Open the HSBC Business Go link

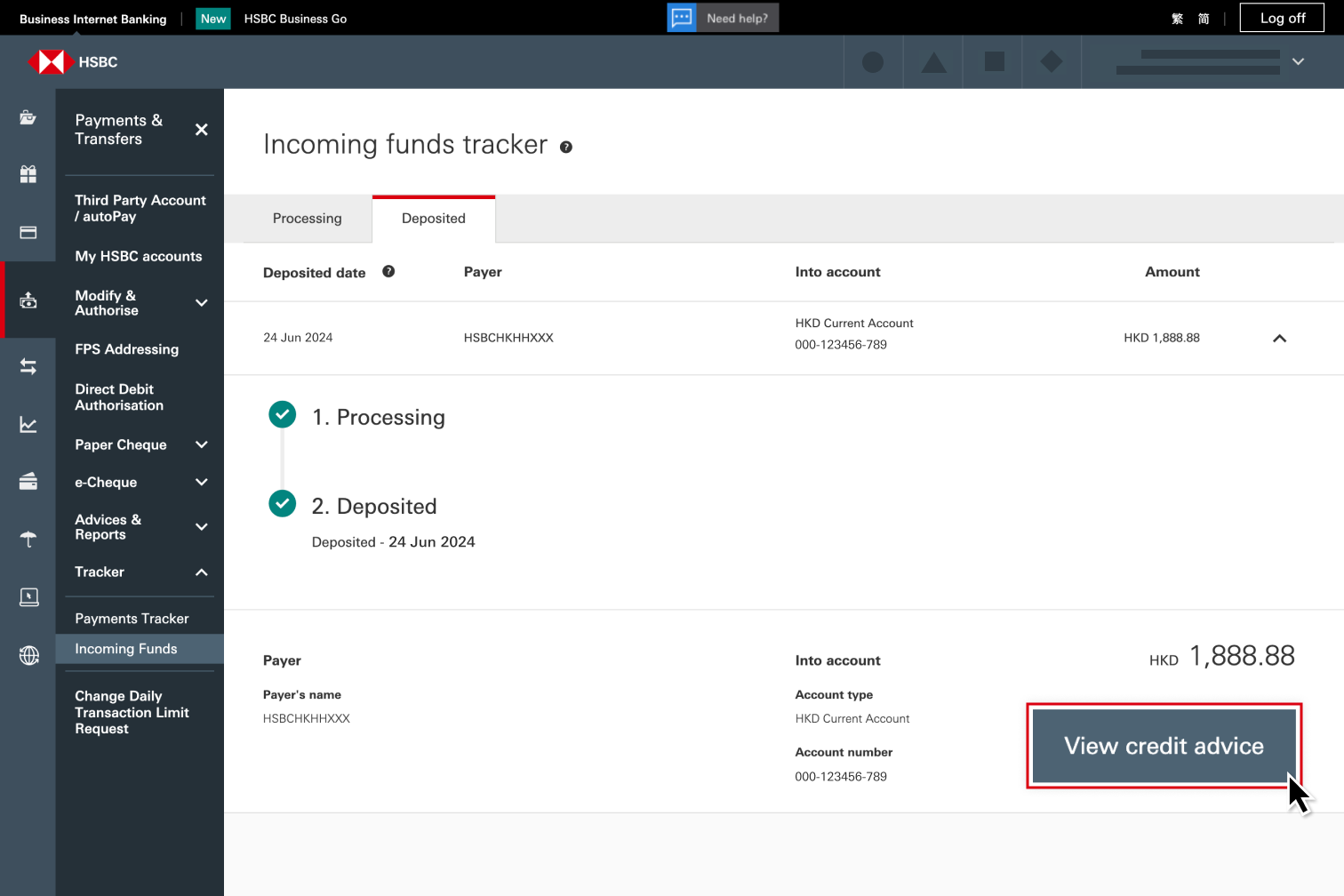(295, 19)
